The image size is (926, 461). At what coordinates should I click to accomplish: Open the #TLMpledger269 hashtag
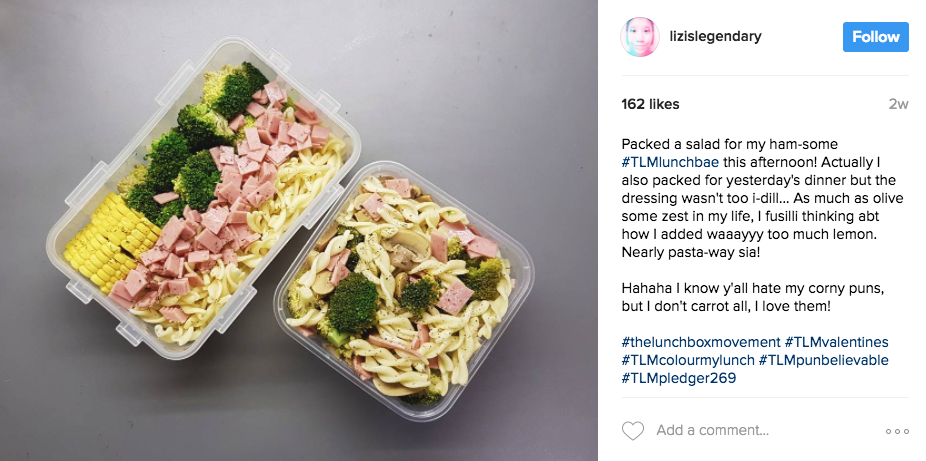tap(679, 378)
